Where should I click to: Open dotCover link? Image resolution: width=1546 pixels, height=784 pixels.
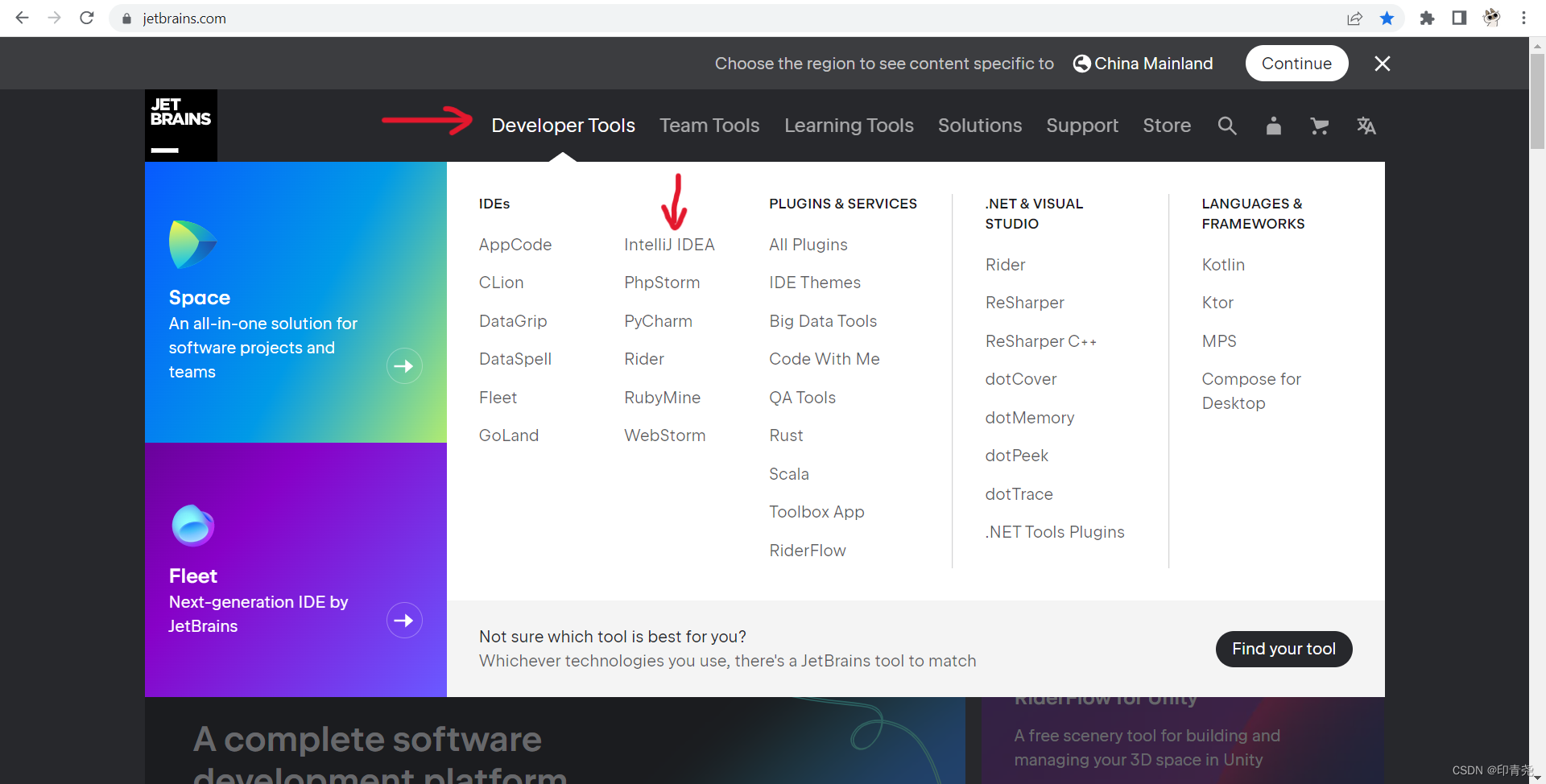(x=1021, y=379)
